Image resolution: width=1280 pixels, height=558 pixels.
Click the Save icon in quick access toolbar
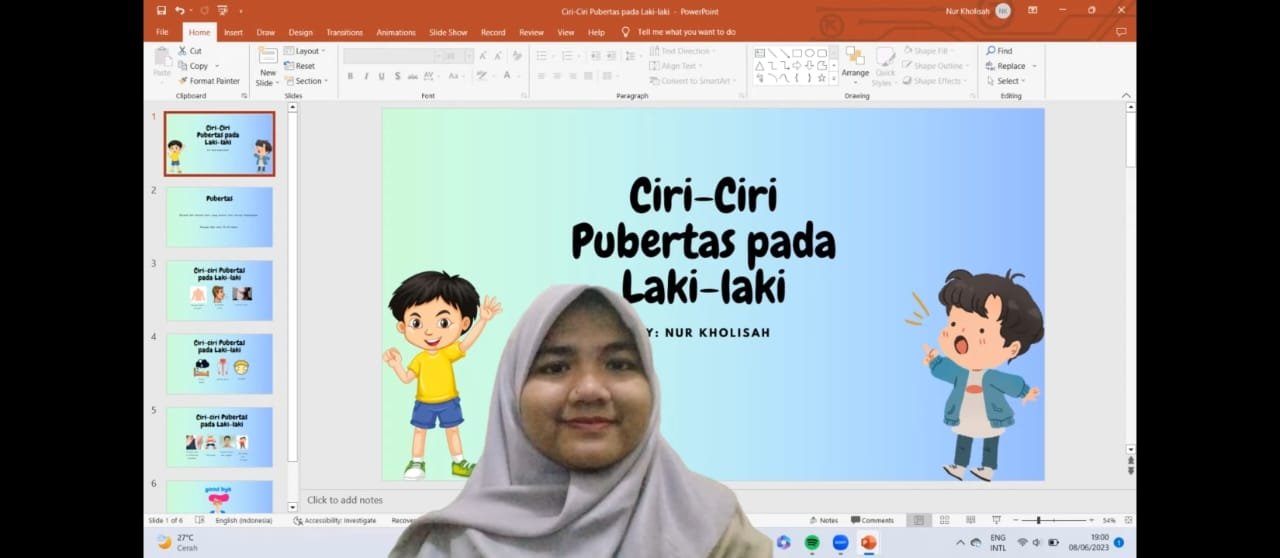coord(161,11)
